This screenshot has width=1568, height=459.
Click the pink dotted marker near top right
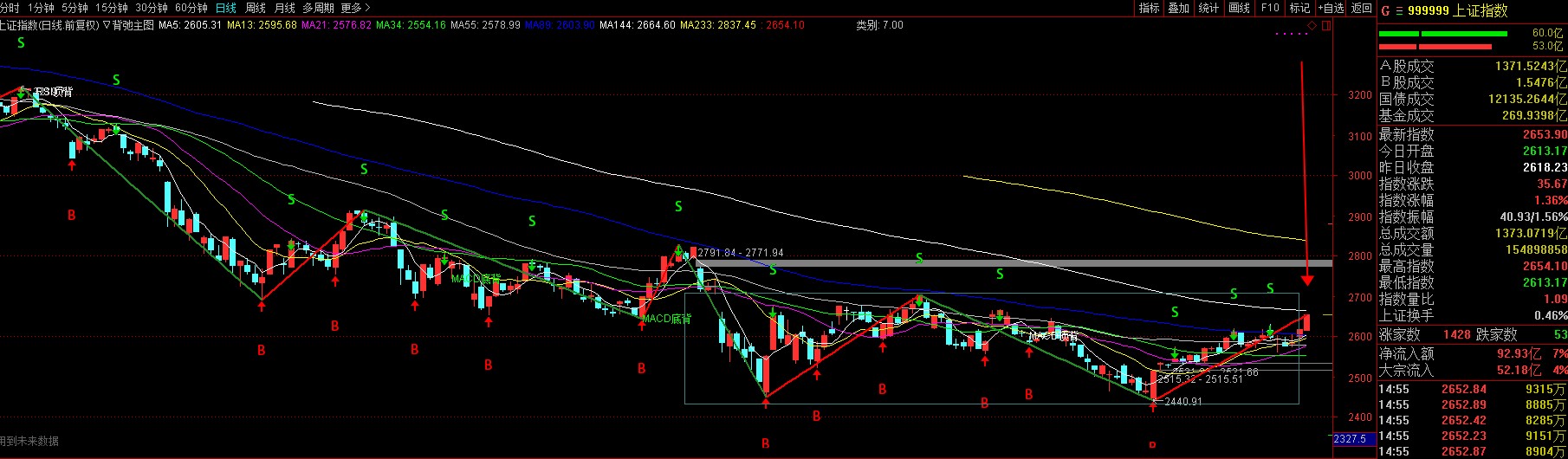coord(1292,34)
